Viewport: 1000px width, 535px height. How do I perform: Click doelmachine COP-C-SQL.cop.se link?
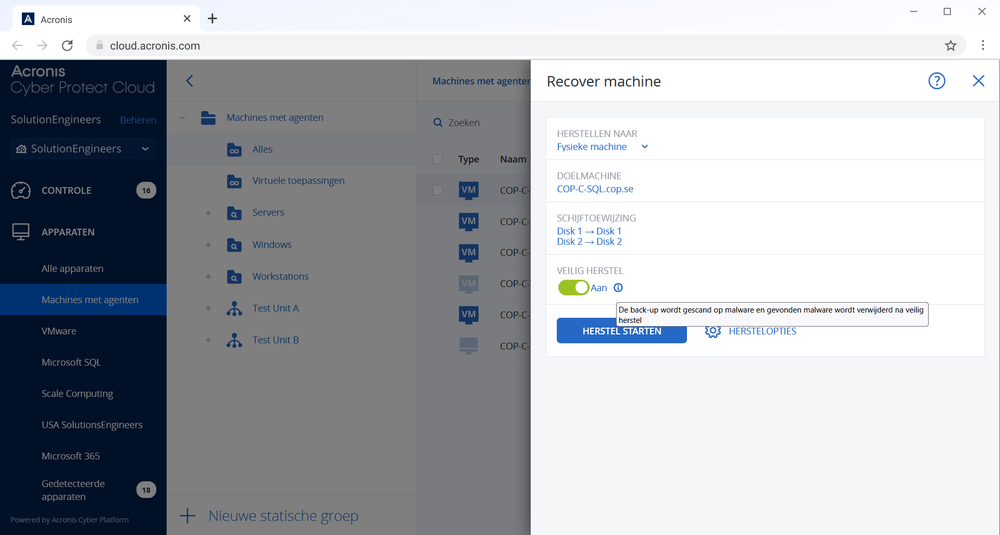coord(595,189)
